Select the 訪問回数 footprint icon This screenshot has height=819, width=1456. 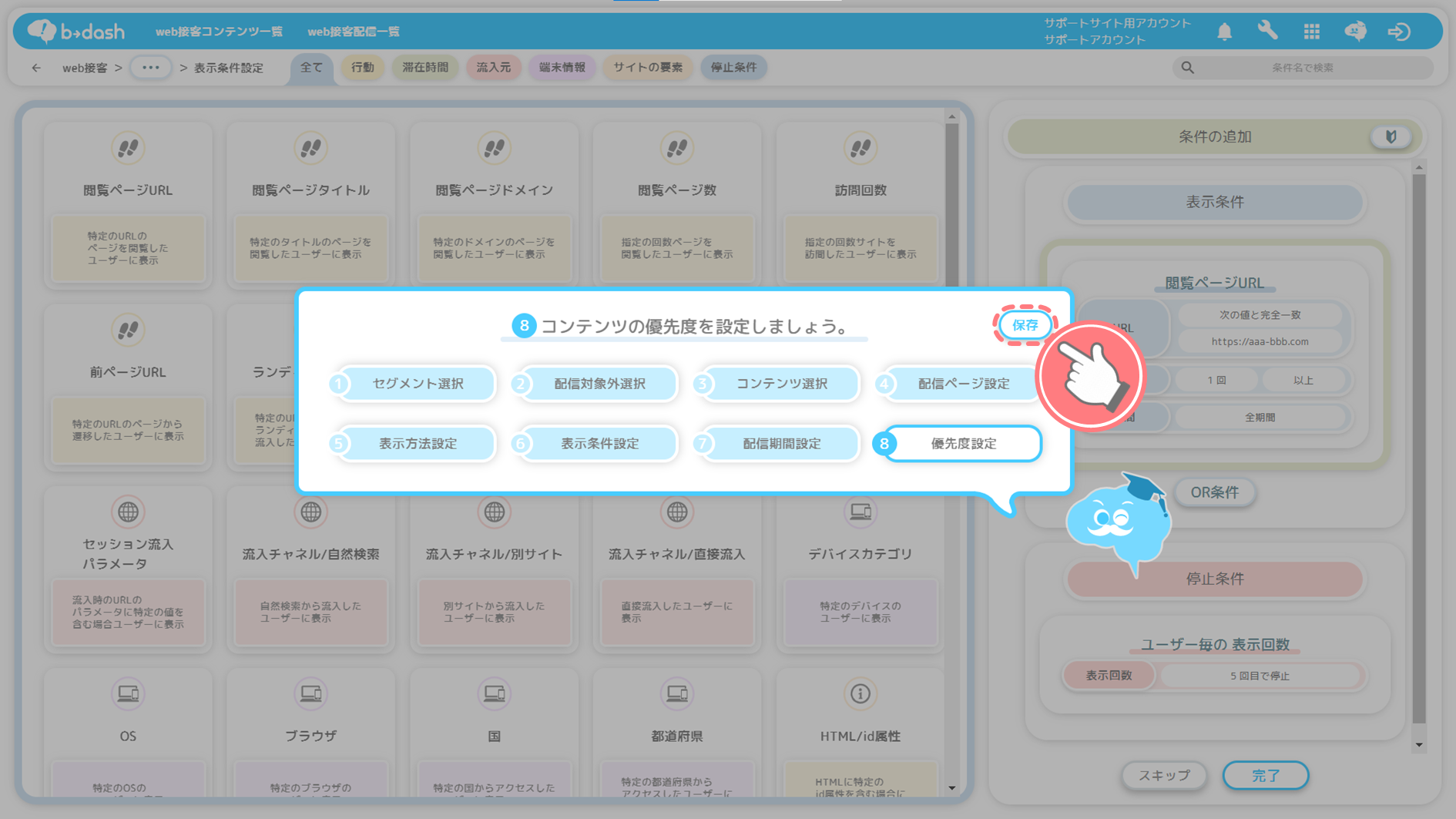click(x=861, y=147)
